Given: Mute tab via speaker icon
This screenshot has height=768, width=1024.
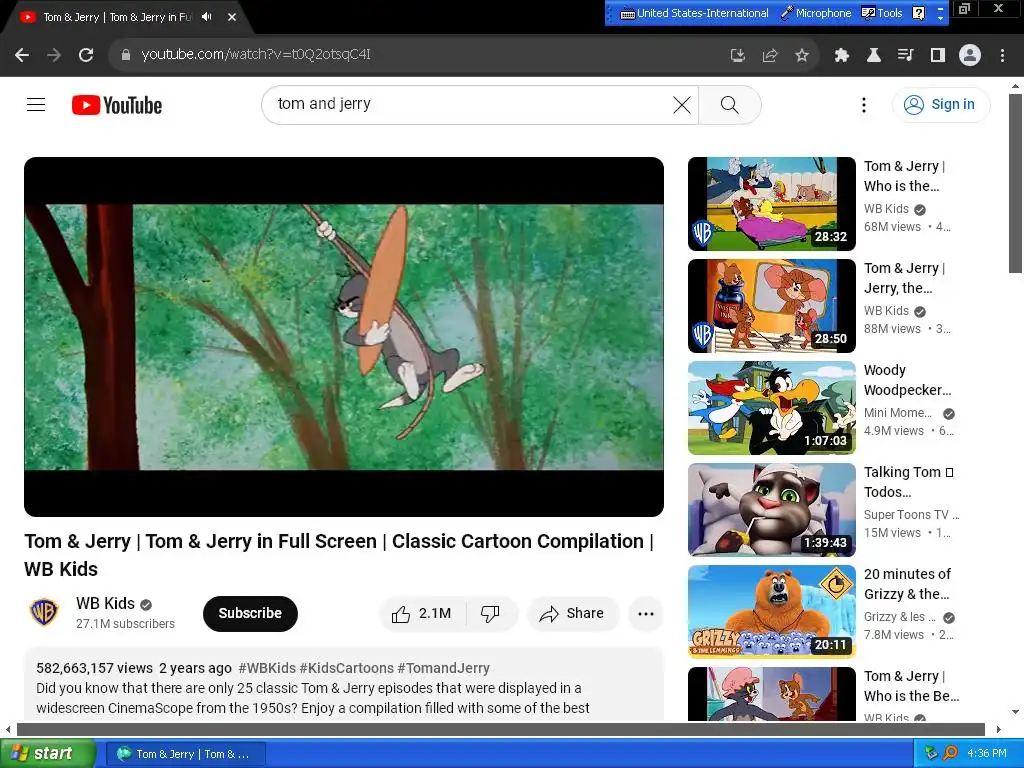Looking at the screenshot, I should (206, 17).
